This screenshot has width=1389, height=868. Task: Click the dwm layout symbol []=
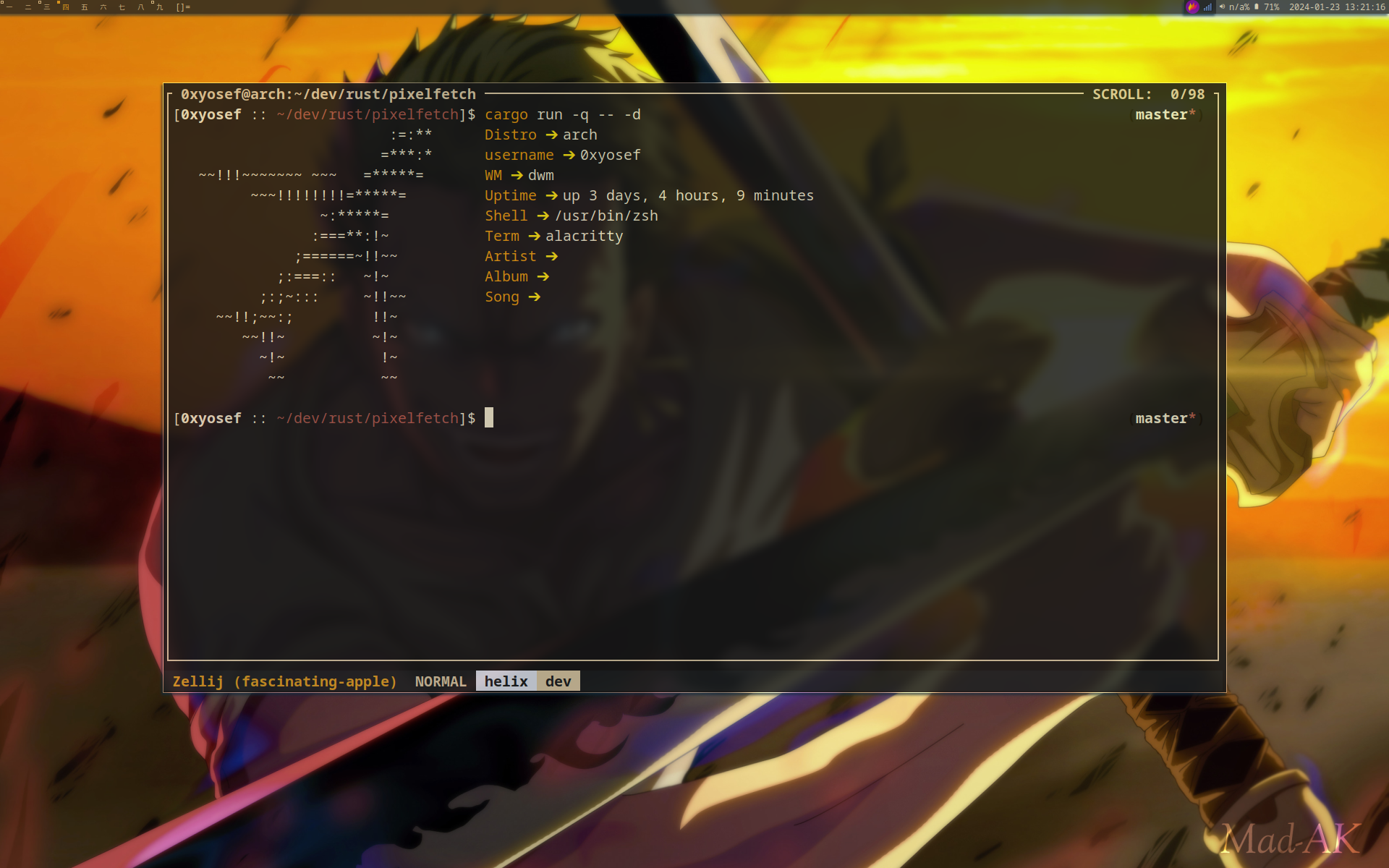tap(183, 7)
